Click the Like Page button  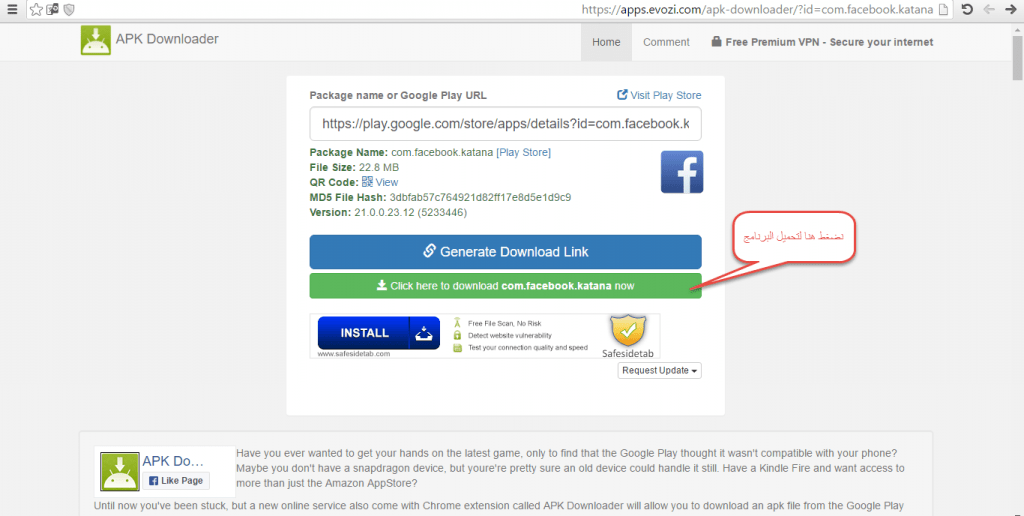point(176,481)
